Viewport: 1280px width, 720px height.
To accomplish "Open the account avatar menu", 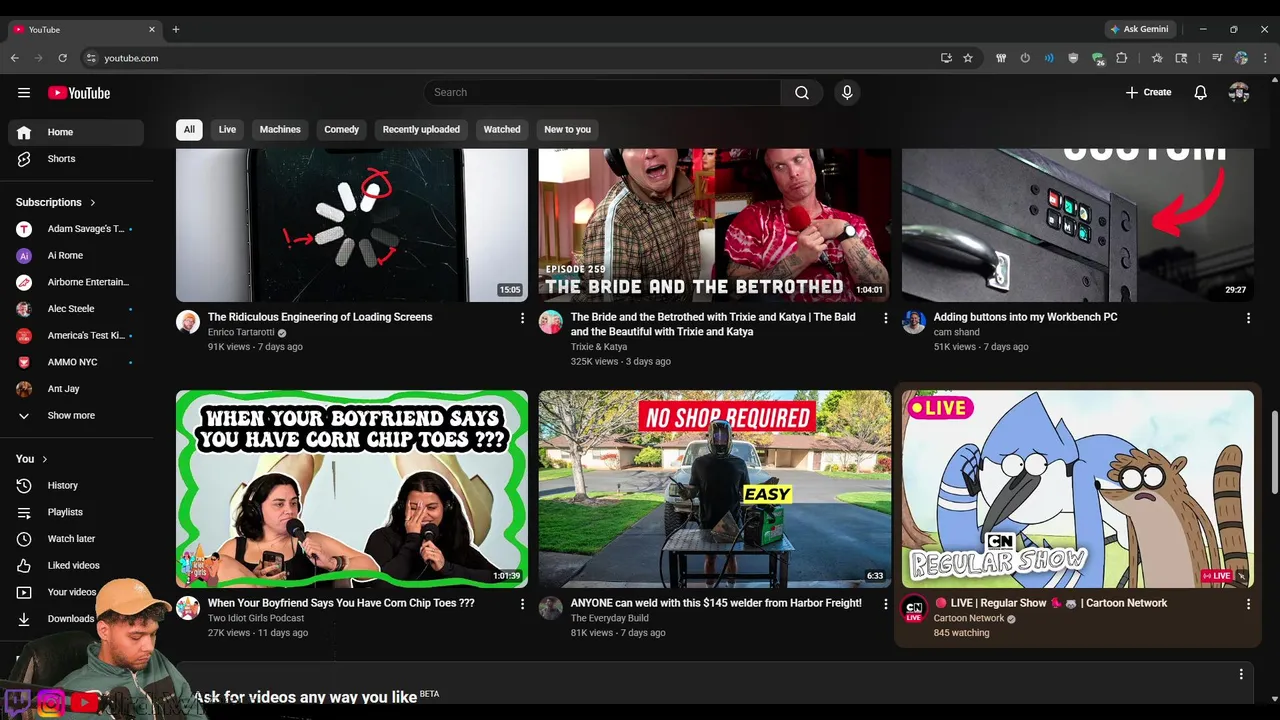I will pyautogui.click(x=1239, y=92).
